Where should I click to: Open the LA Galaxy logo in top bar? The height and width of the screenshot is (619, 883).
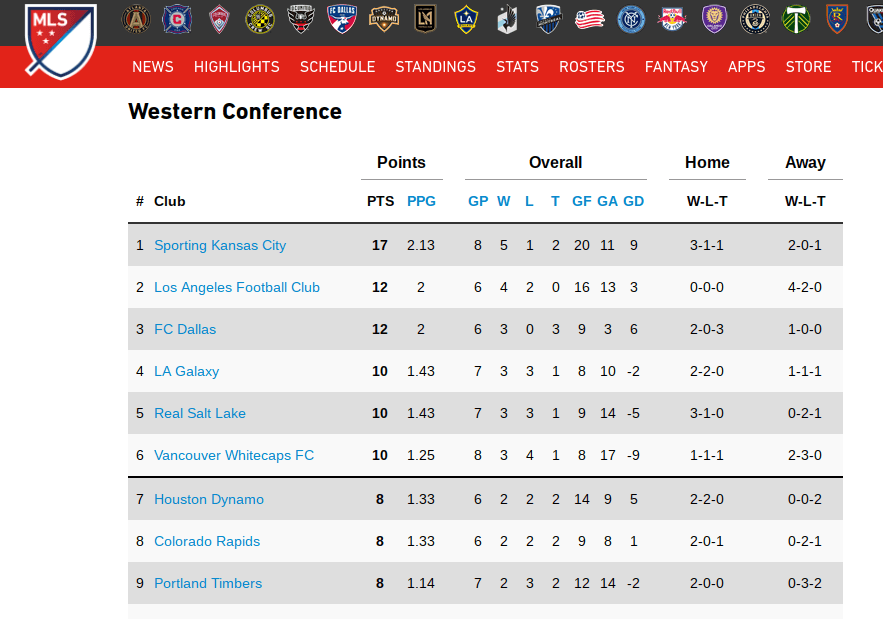coord(466,19)
